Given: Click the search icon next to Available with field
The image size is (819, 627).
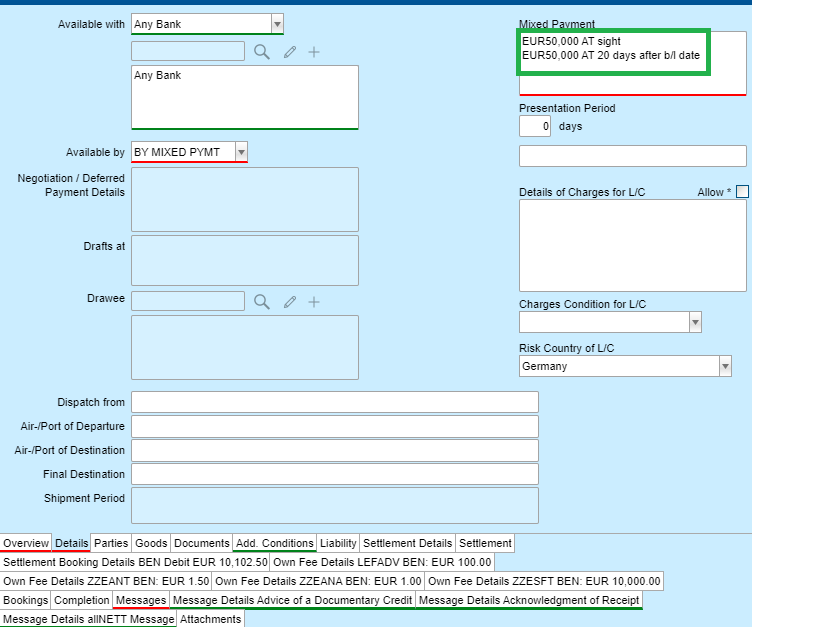Looking at the screenshot, I should coord(262,52).
